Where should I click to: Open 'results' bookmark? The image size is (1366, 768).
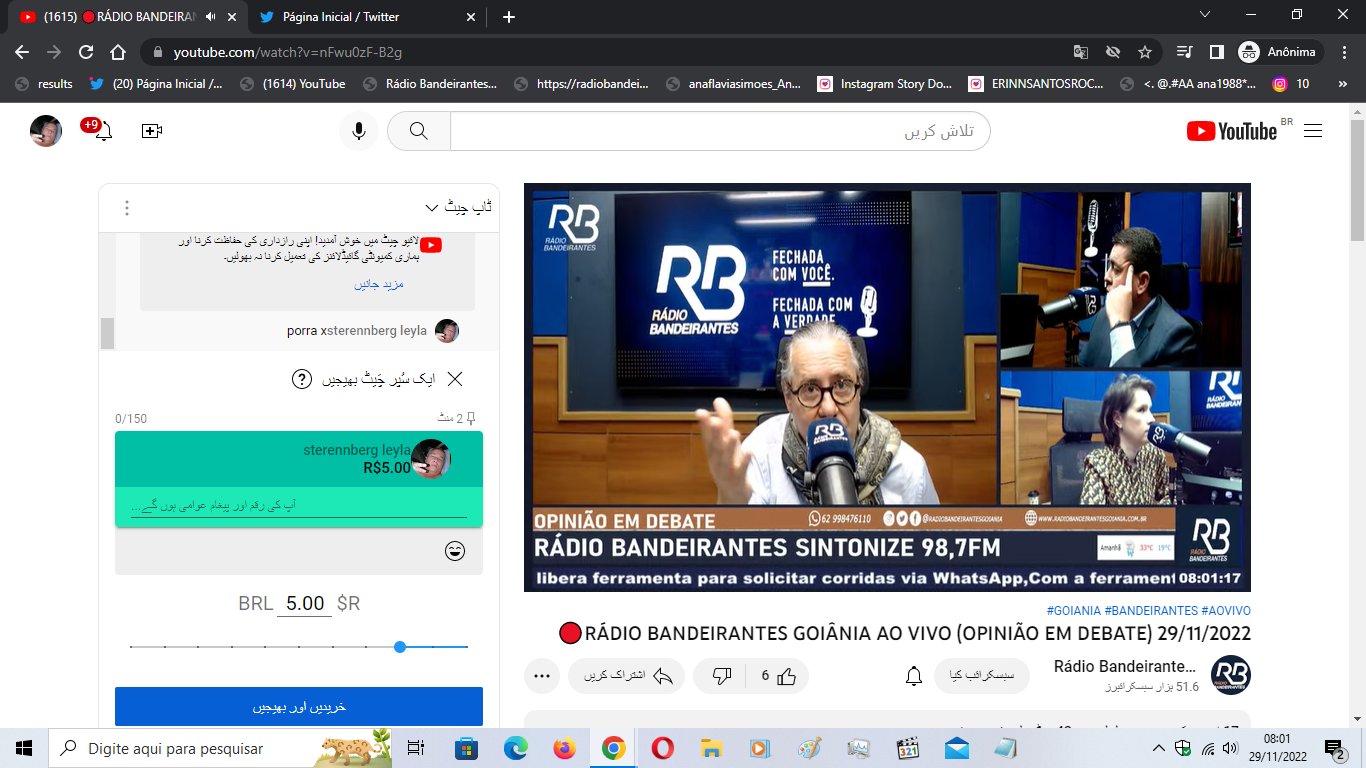point(45,84)
